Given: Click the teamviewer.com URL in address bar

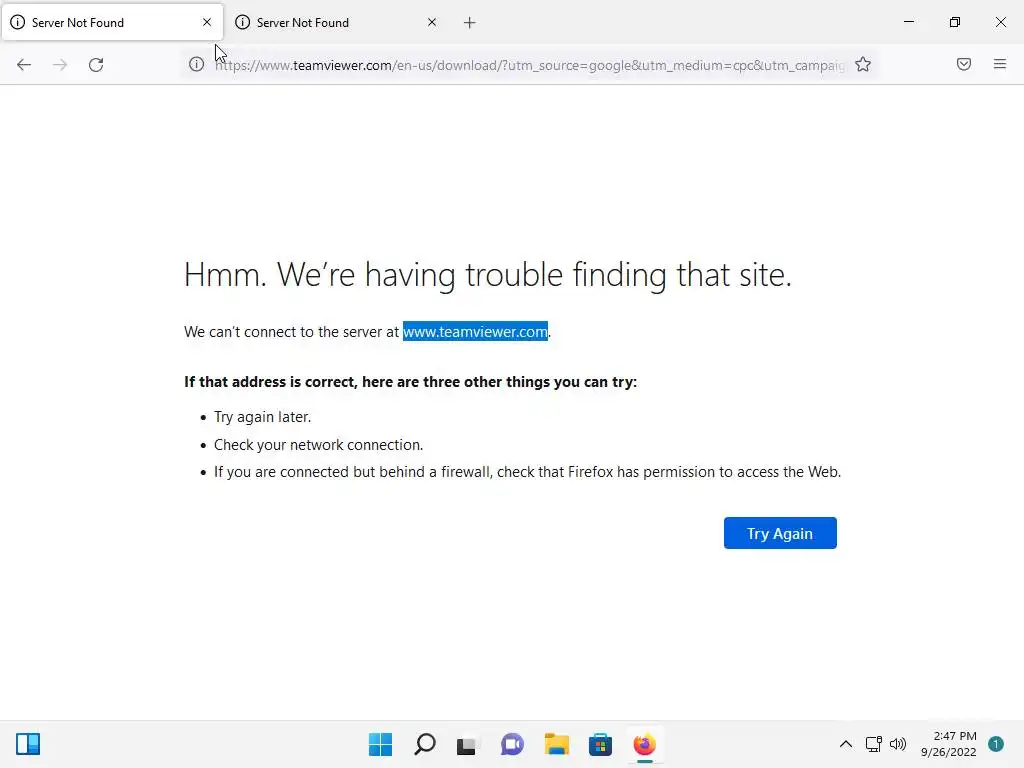Looking at the screenshot, I should click(x=529, y=65).
